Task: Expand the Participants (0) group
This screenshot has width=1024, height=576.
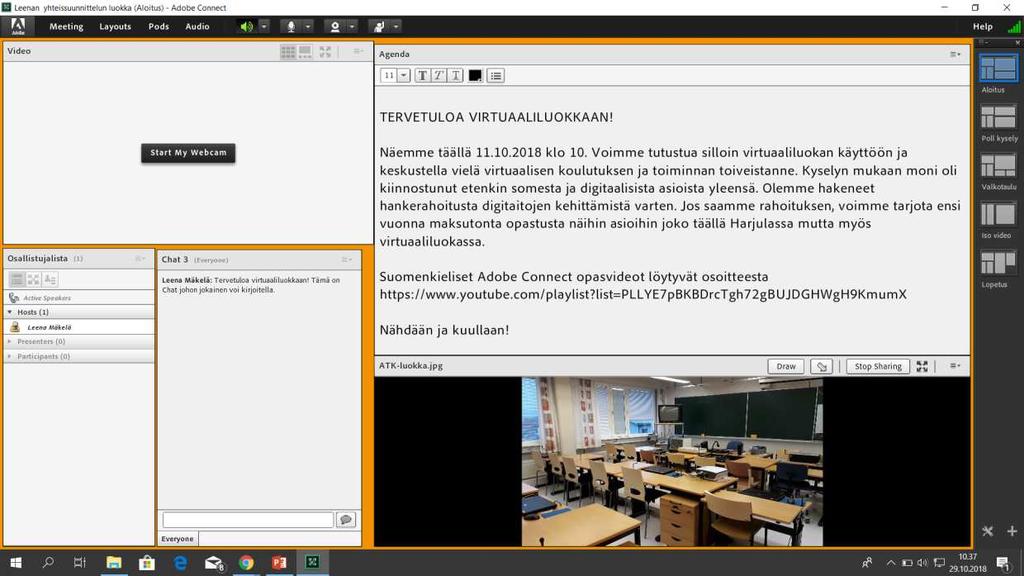Action: [10, 357]
